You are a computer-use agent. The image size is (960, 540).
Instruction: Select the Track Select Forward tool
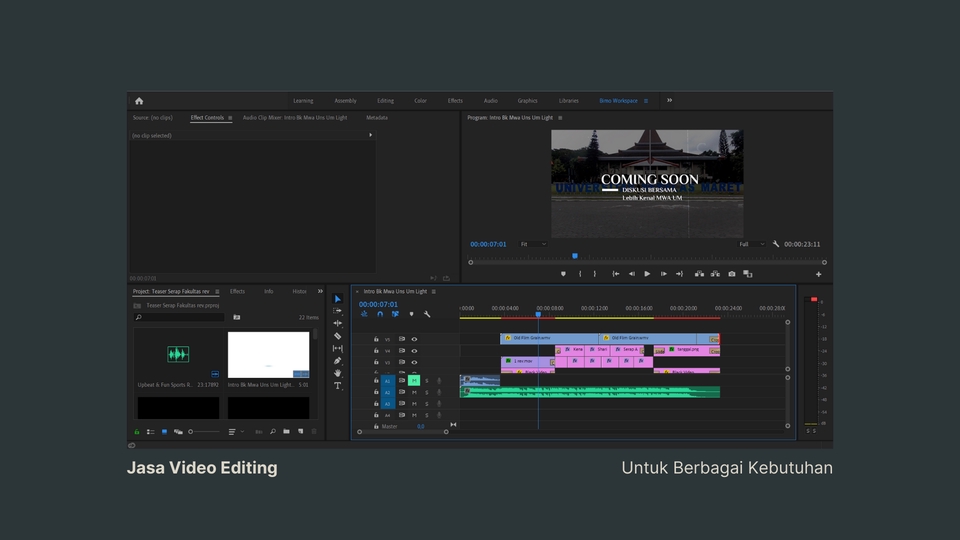pyautogui.click(x=337, y=311)
